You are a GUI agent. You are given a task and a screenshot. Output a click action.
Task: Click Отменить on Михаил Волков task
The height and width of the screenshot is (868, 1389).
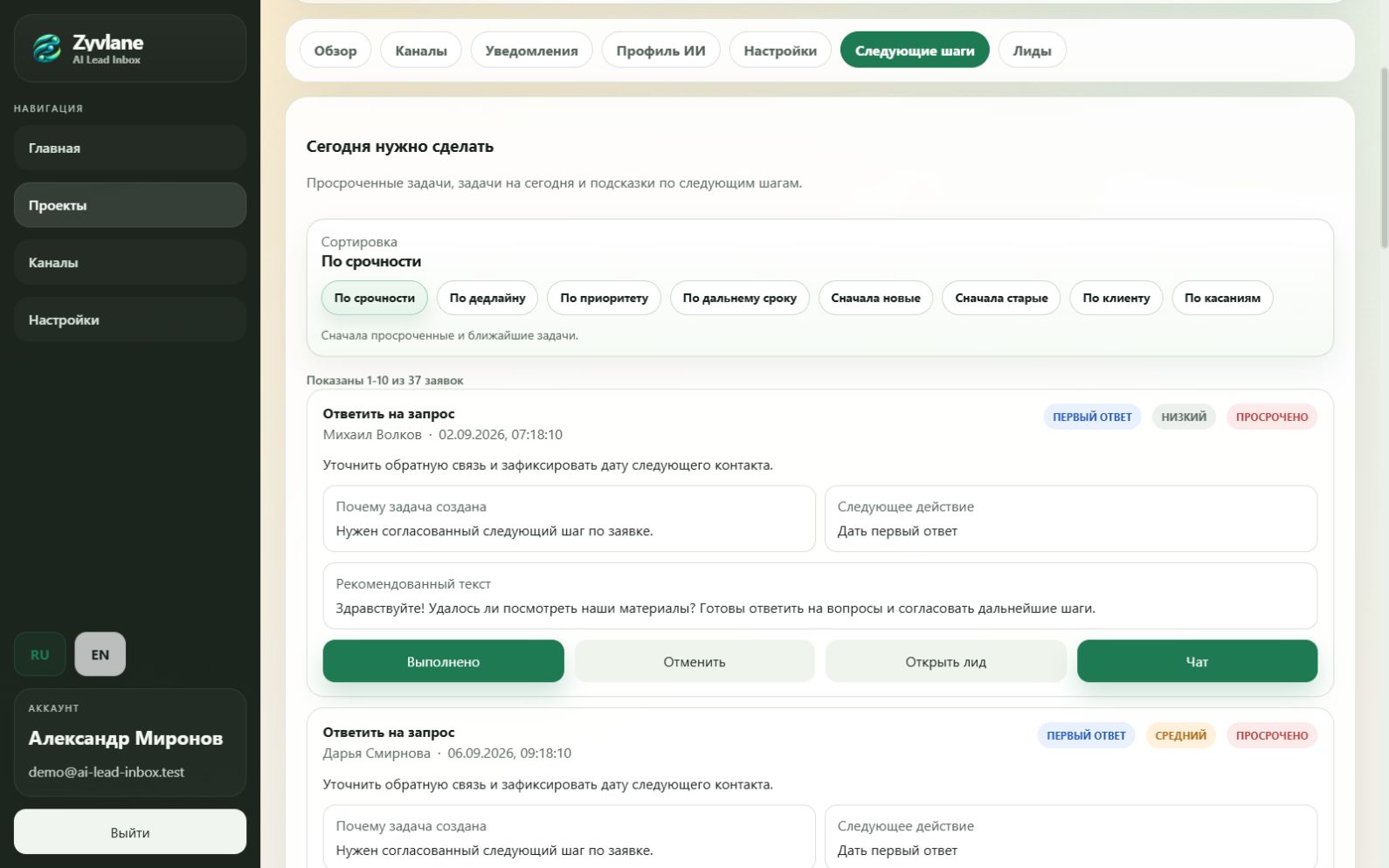tap(694, 661)
